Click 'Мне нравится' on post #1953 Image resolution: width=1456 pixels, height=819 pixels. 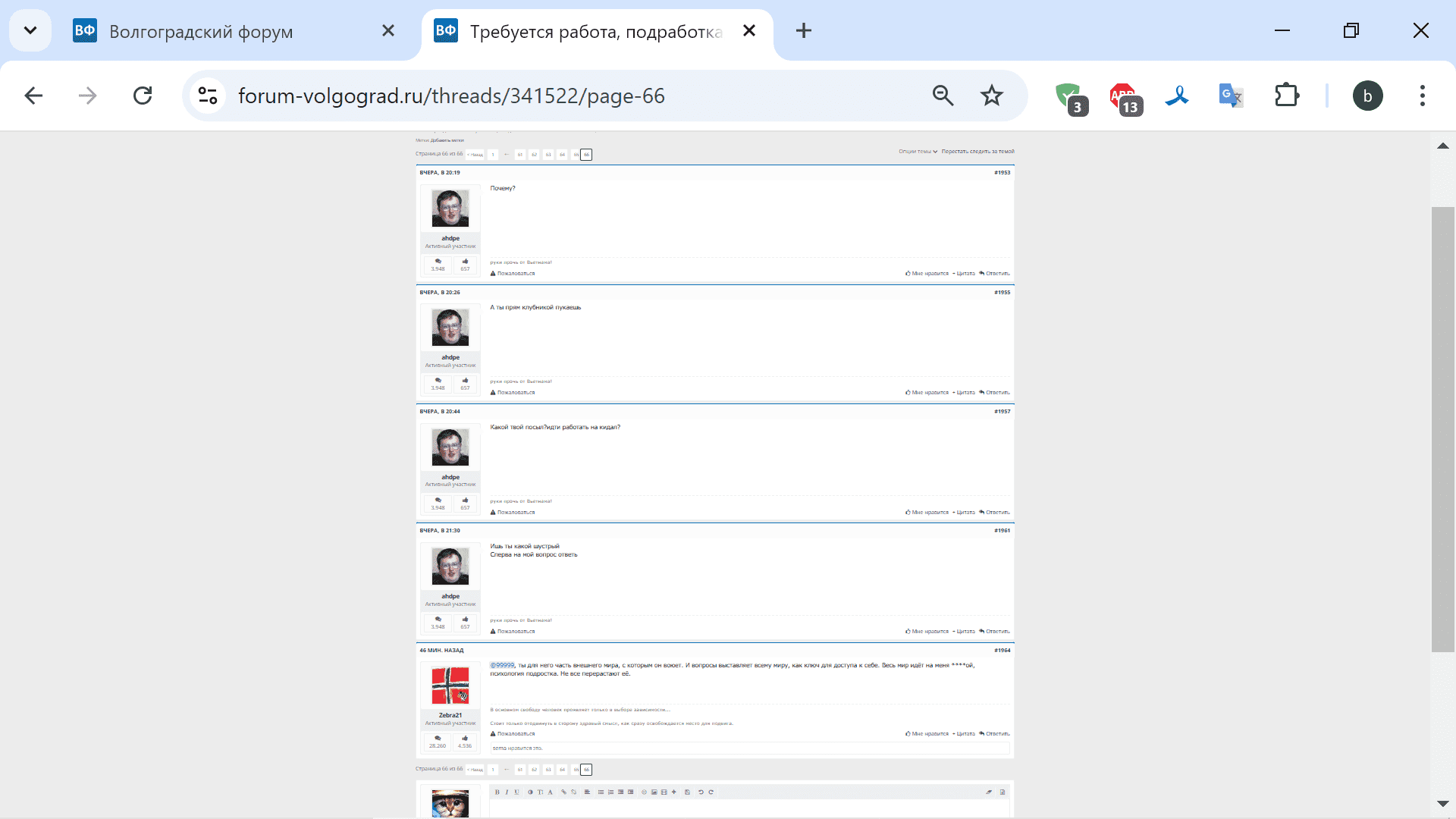coord(928,274)
